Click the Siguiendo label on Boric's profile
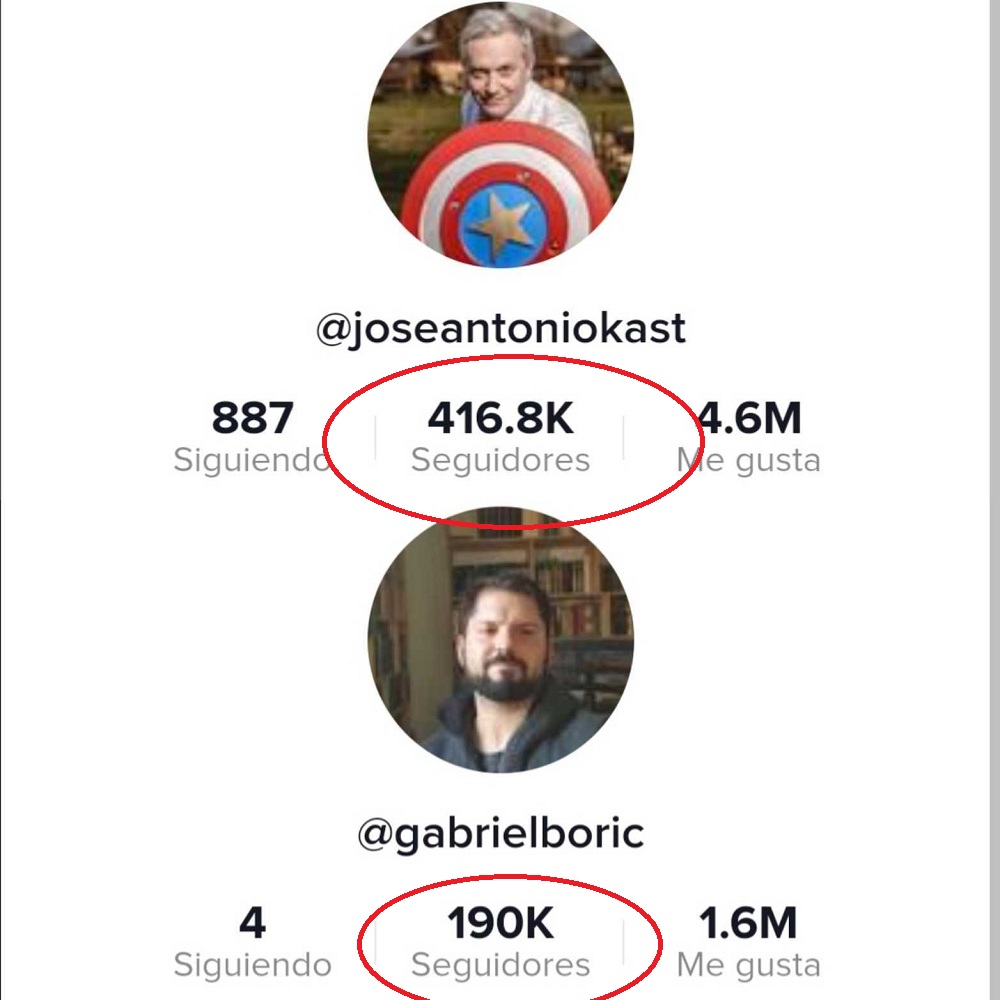This screenshot has width=1000, height=1000. click(x=251, y=965)
